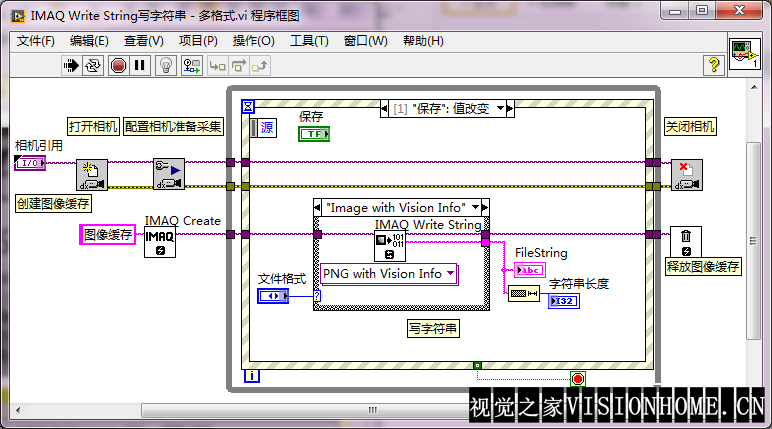Open the 文件(F) menu
The width and height of the screenshot is (772, 429).
point(35,41)
